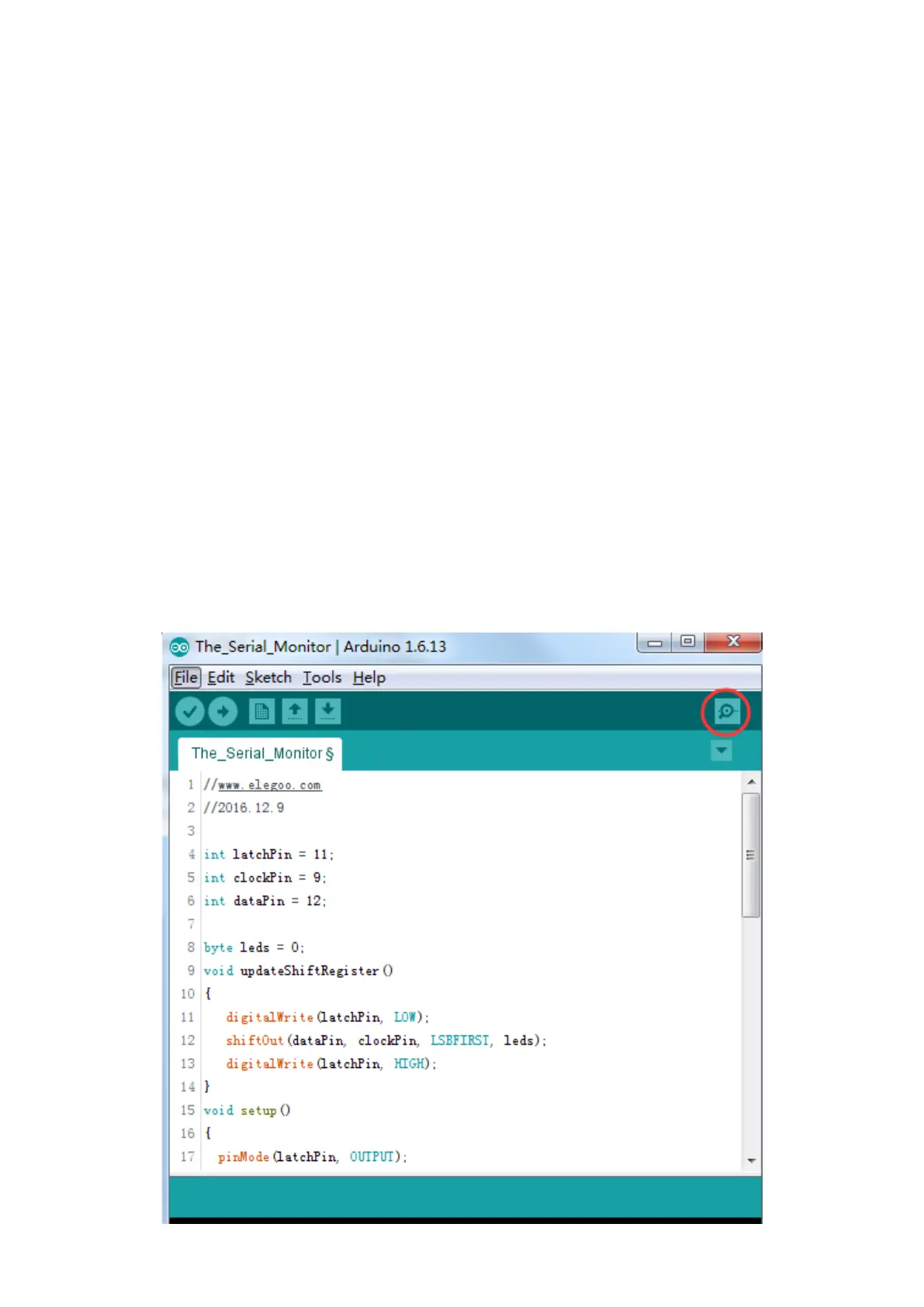Open the Serial Monitor magnifier icon
Screen dimensions: 924x1307
tap(726, 711)
